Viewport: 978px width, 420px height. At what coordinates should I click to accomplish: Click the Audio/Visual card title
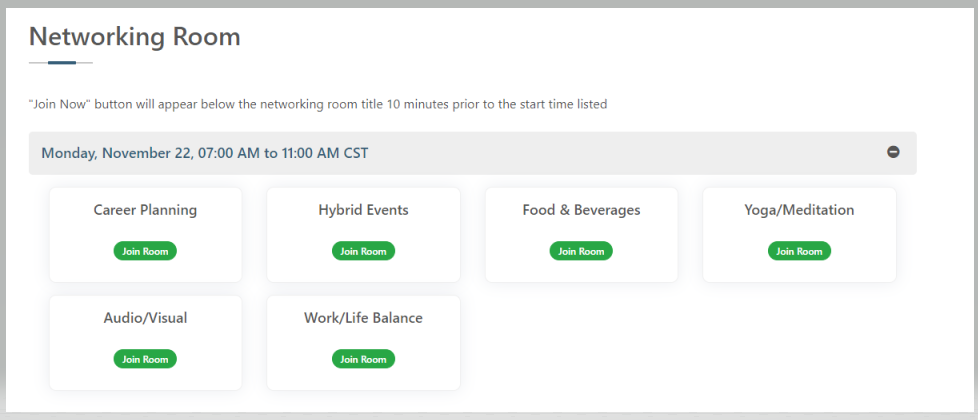point(145,318)
